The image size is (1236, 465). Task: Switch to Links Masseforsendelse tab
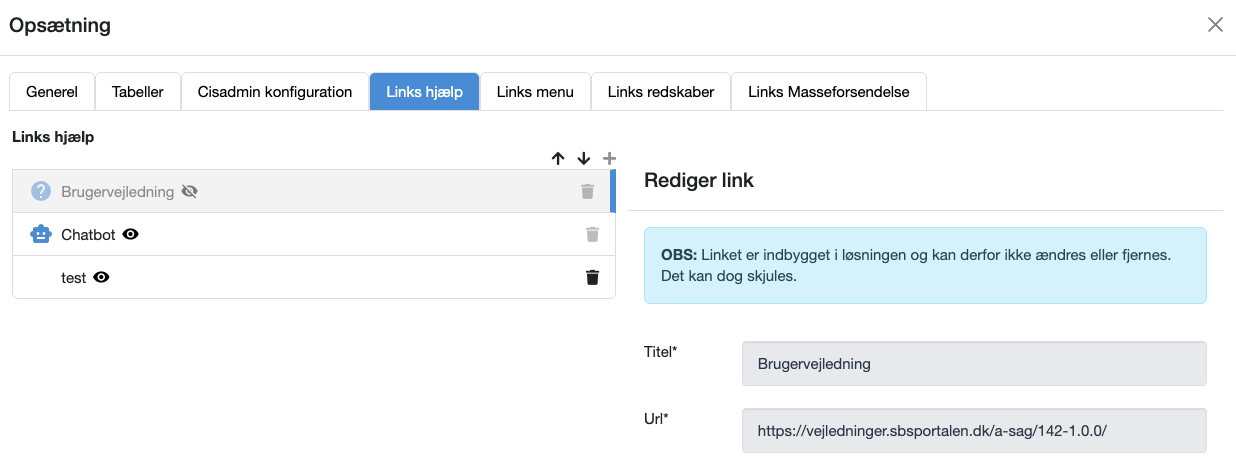pyautogui.click(x=829, y=92)
